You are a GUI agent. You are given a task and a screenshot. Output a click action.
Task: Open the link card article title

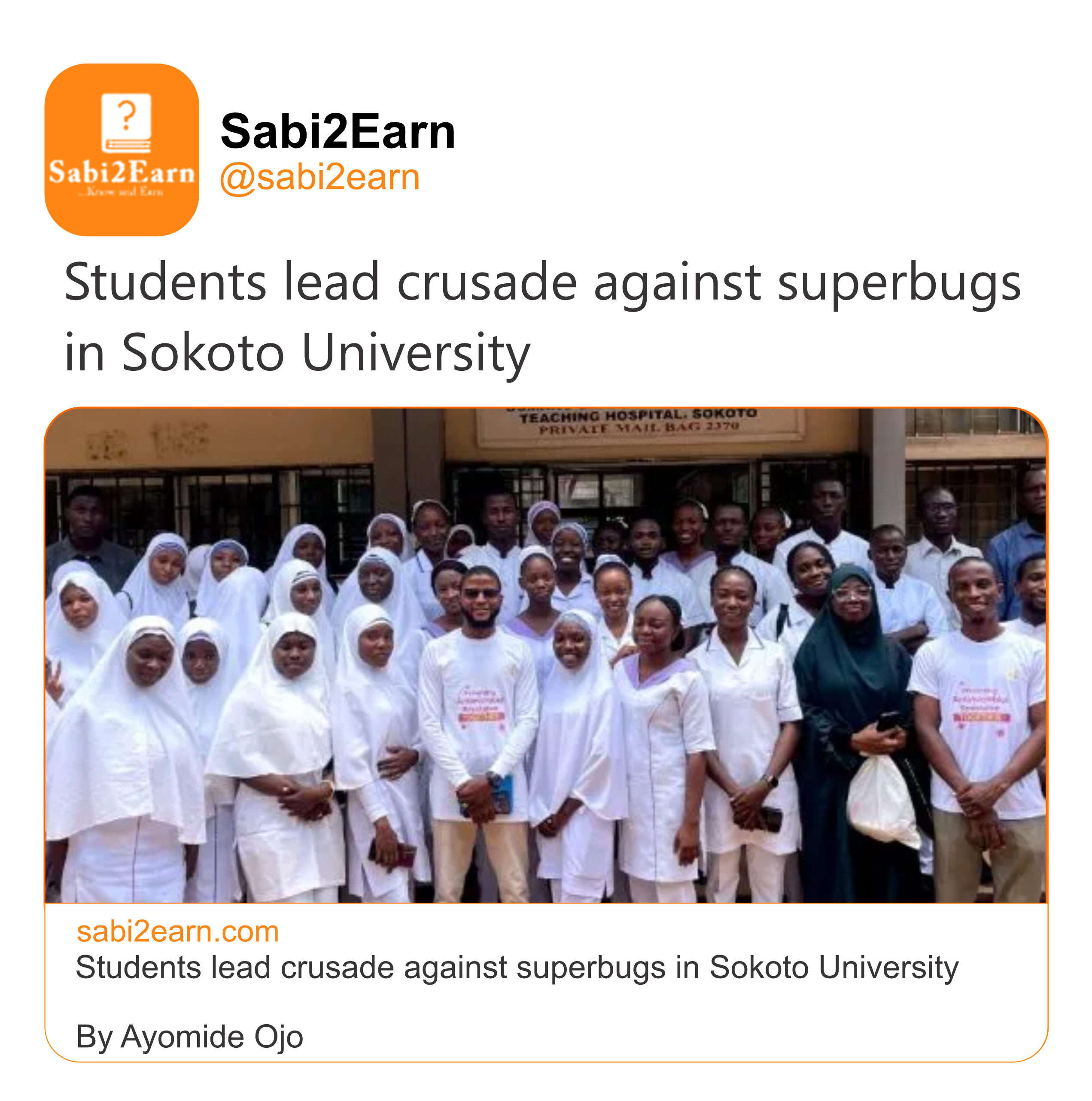[517, 967]
